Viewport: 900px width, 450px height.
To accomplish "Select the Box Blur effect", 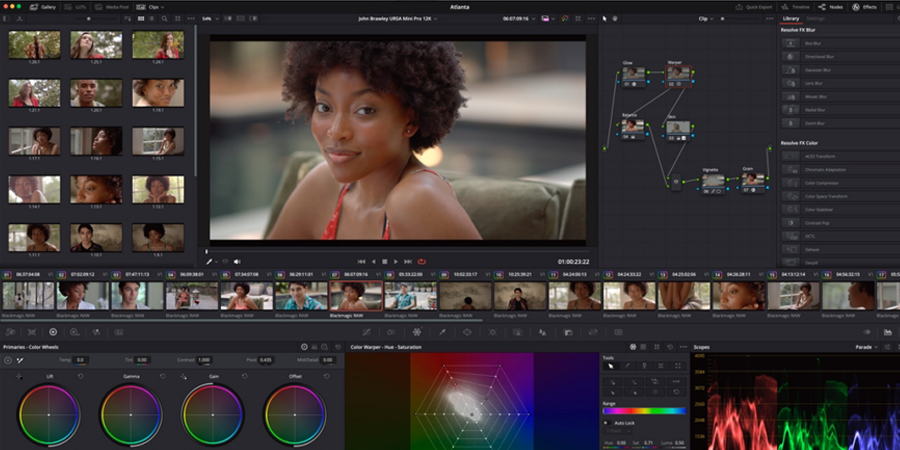I will [x=840, y=43].
